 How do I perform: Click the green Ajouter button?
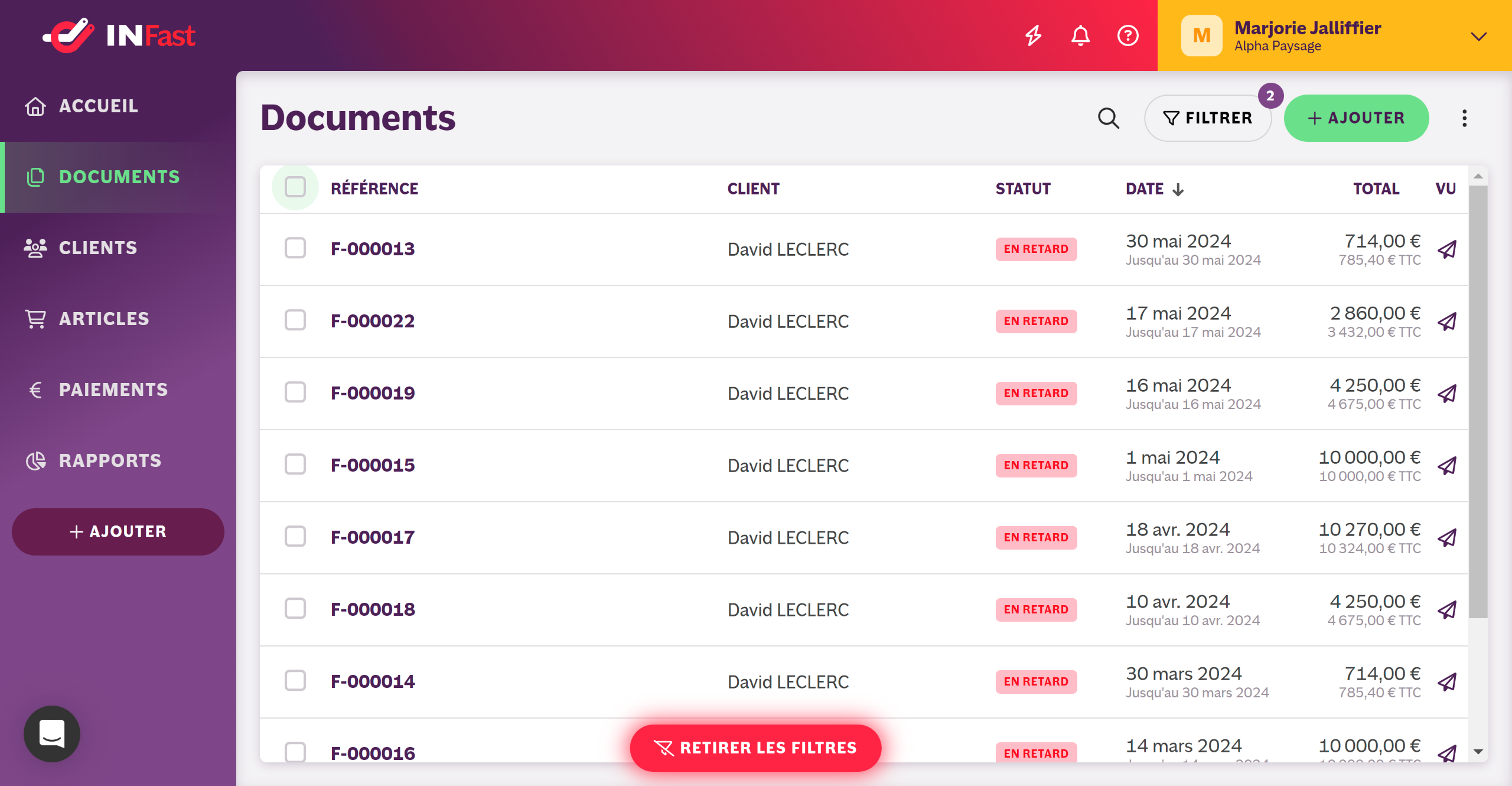click(1356, 118)
